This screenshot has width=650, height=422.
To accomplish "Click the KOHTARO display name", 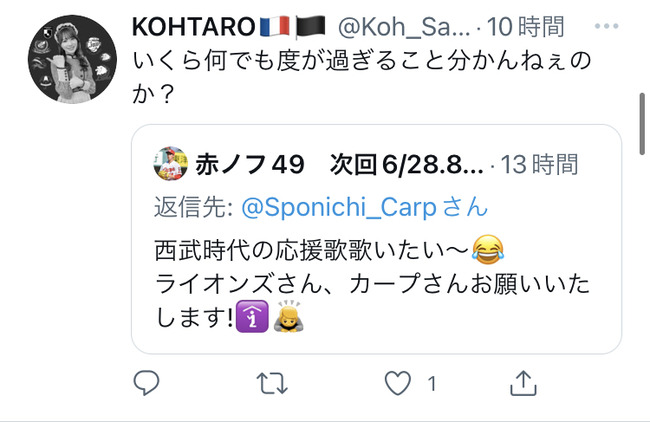I will click(193, 27).
